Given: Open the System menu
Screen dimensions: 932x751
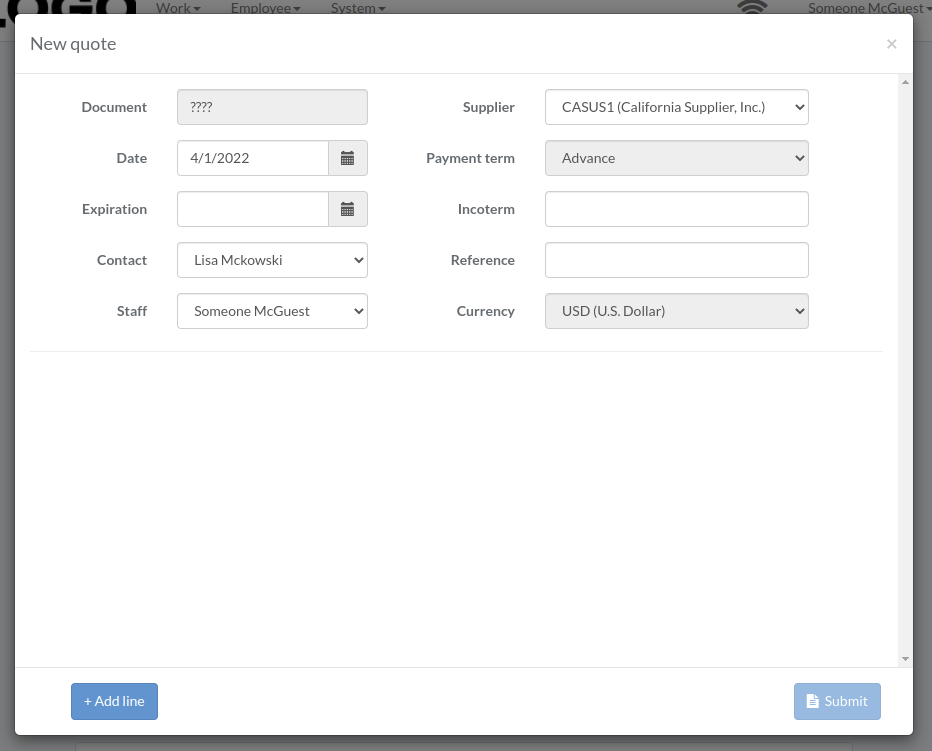Looking at the screenshot, I should pyautogui.click(x=358, y=8).
